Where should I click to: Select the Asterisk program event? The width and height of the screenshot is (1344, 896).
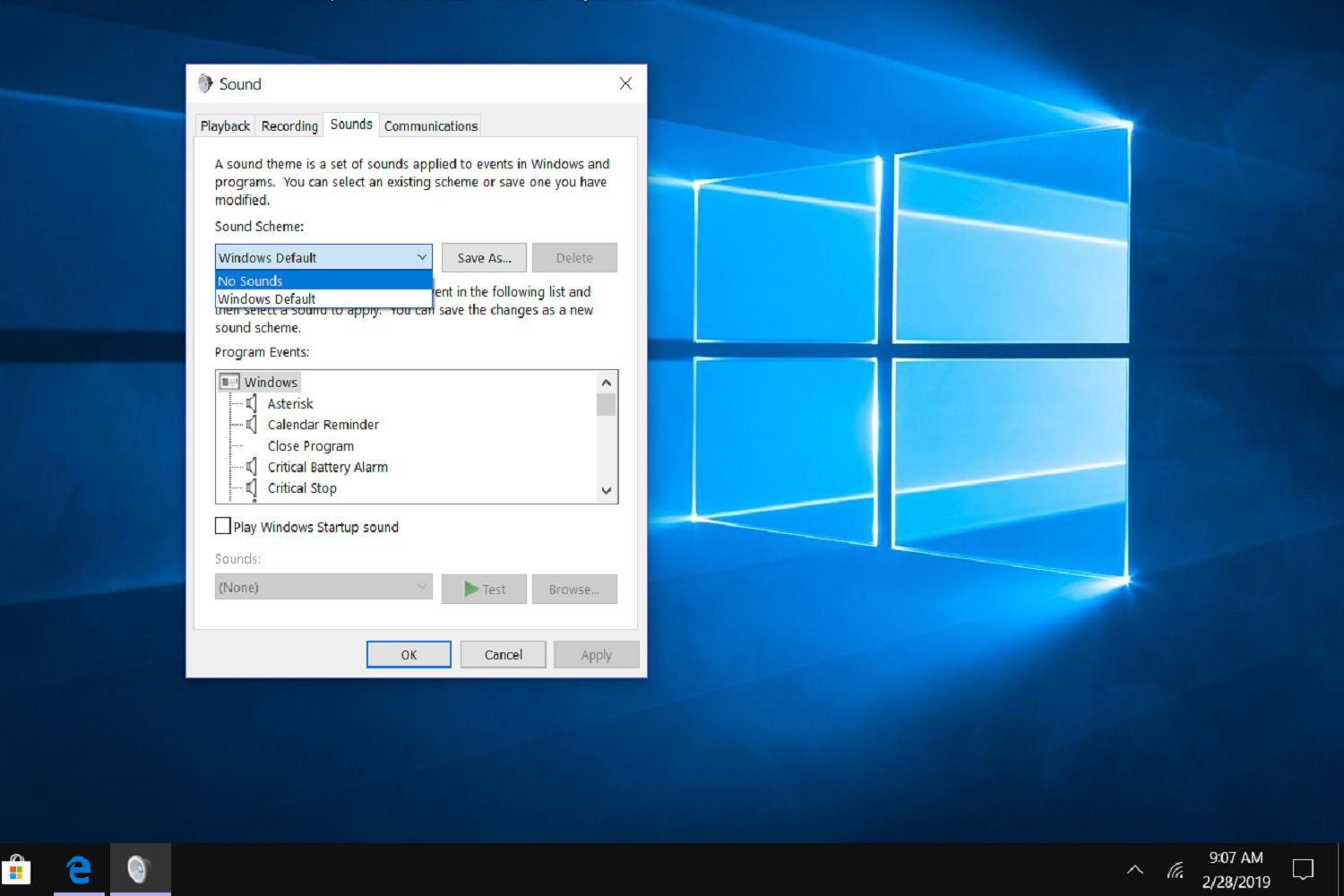[x=290, y=403]
